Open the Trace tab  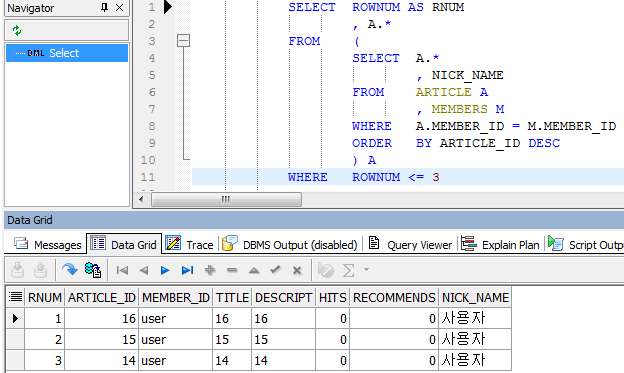pos(189,244)
